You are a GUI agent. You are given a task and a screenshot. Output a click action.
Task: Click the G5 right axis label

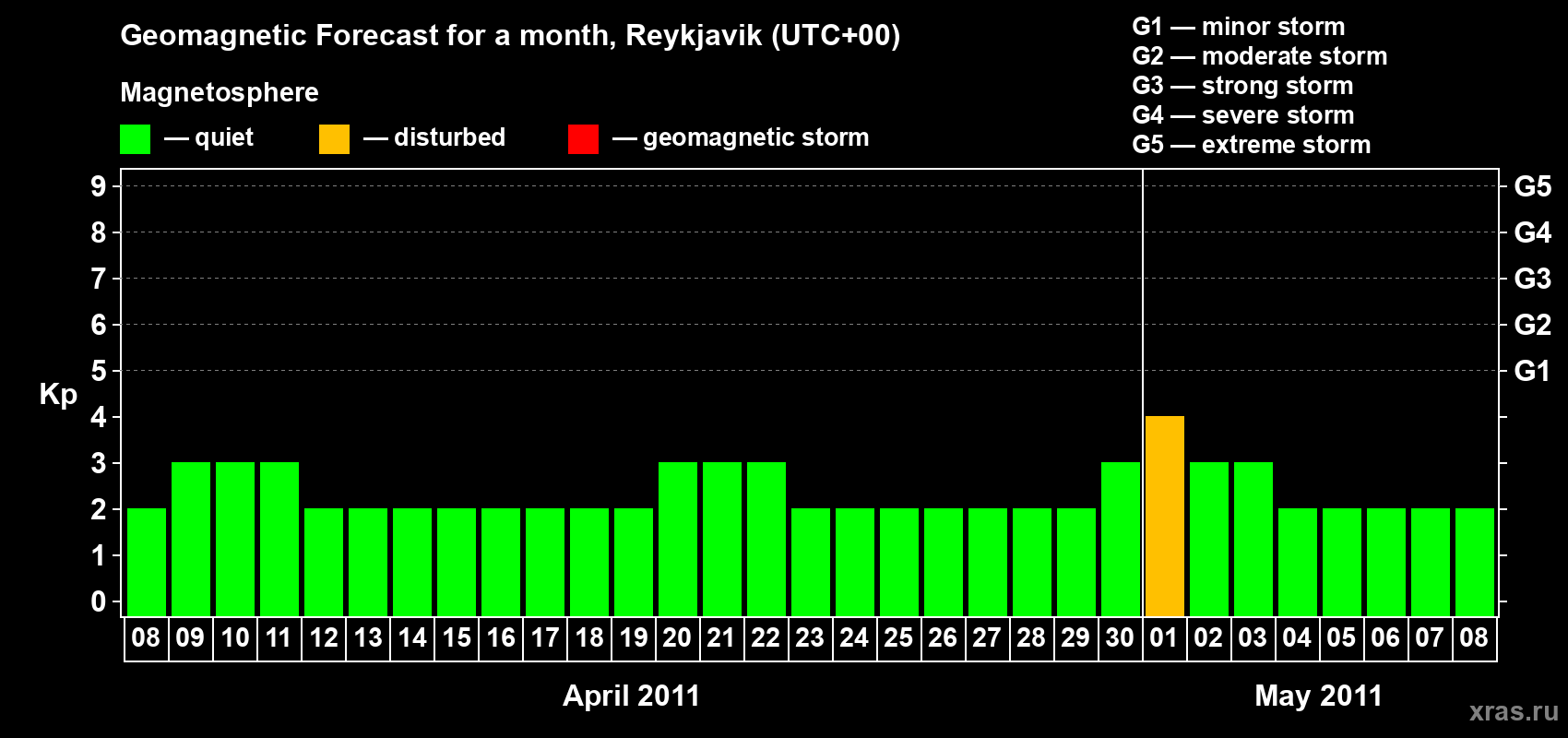tap(1533, 186)
